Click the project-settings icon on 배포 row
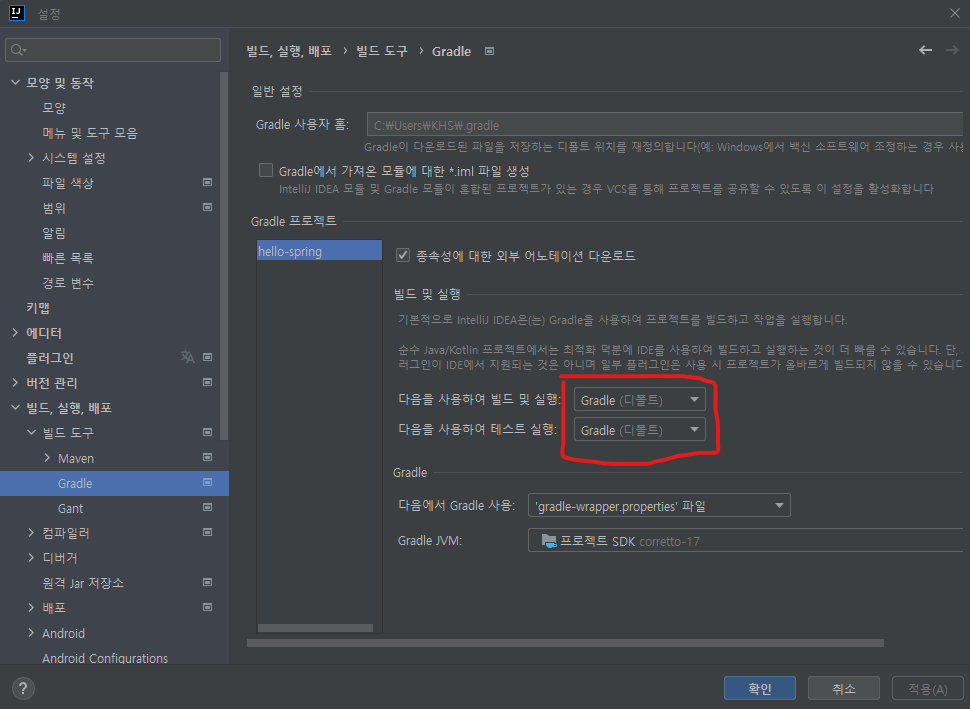The width and height of the screenshot is (970, 709). 208,608
